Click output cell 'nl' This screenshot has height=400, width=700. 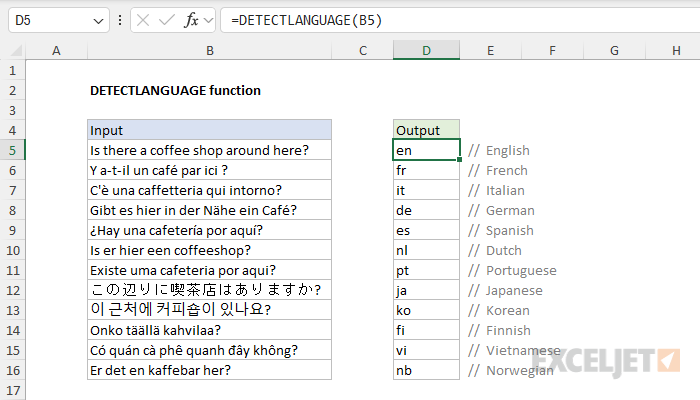(x=426, y=250)
